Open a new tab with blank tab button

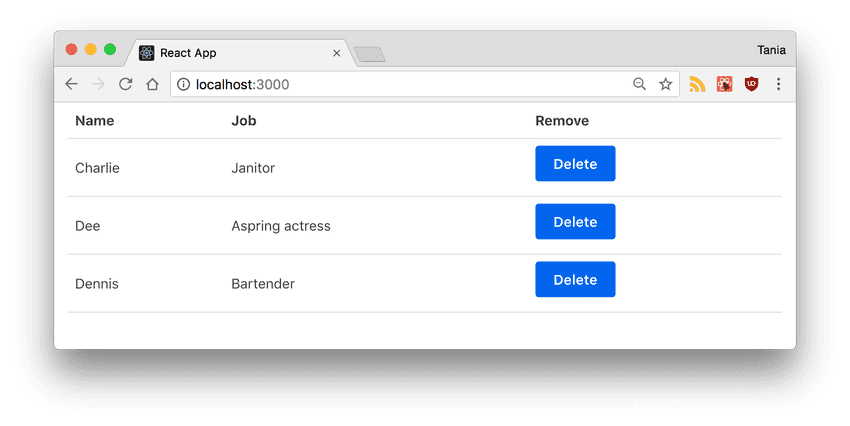pyautogui.click(x=370, y=54)
